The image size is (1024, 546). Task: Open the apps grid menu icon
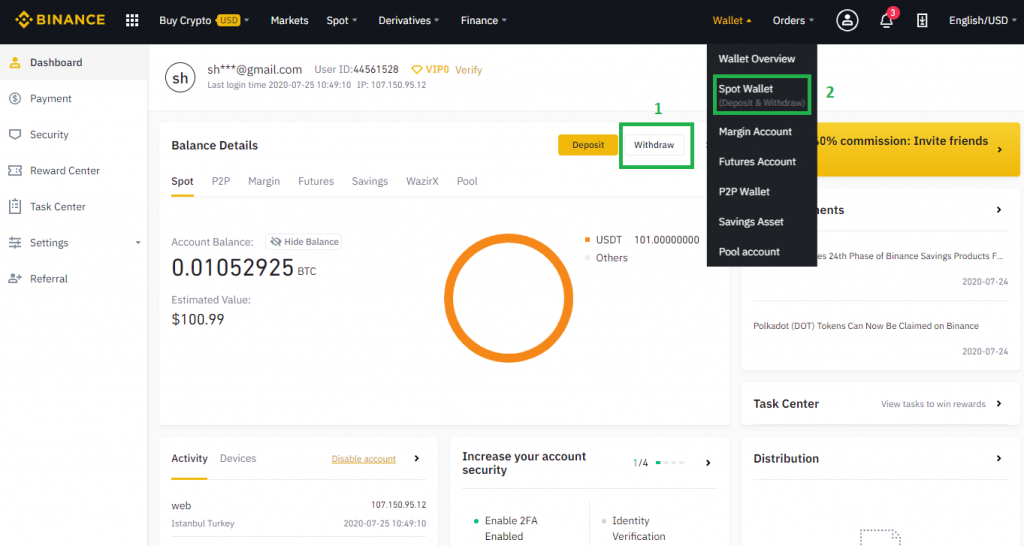tap(132, 20)
